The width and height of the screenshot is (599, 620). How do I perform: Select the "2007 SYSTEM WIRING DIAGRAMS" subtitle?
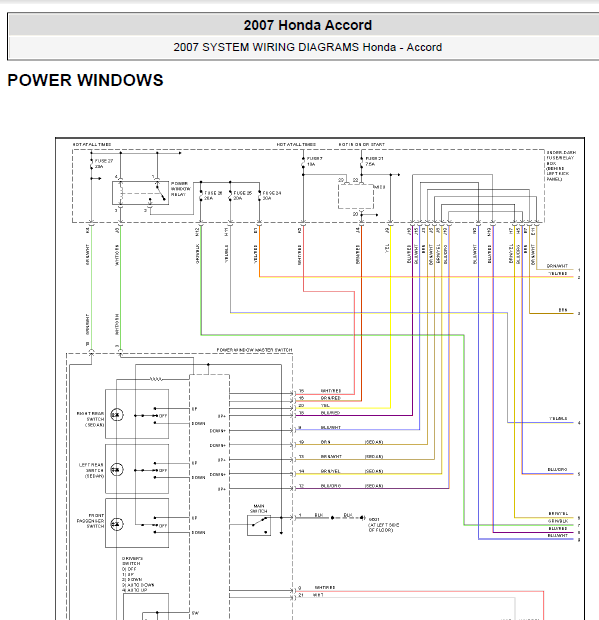266,47
